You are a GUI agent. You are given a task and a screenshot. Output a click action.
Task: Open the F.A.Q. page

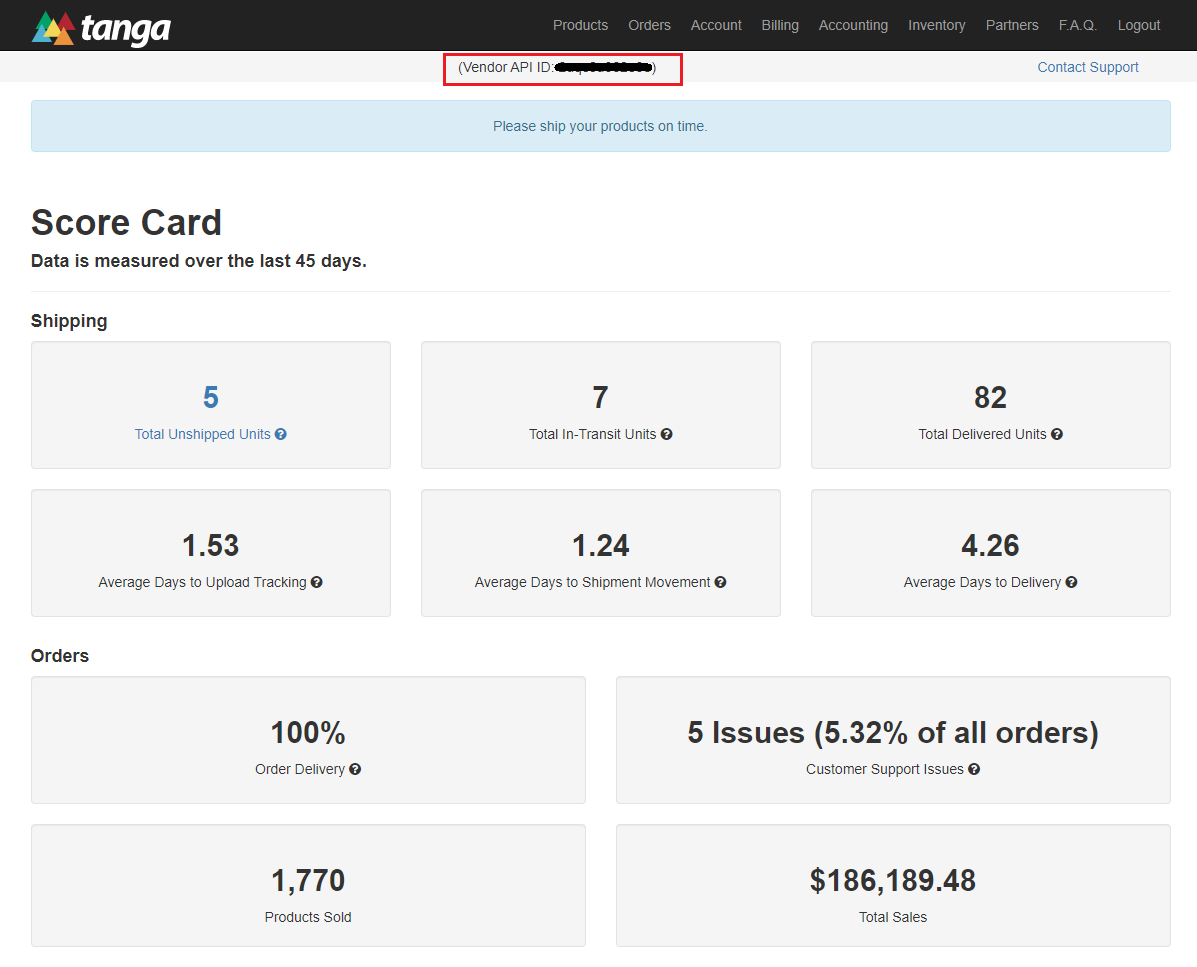point(1078,24)
